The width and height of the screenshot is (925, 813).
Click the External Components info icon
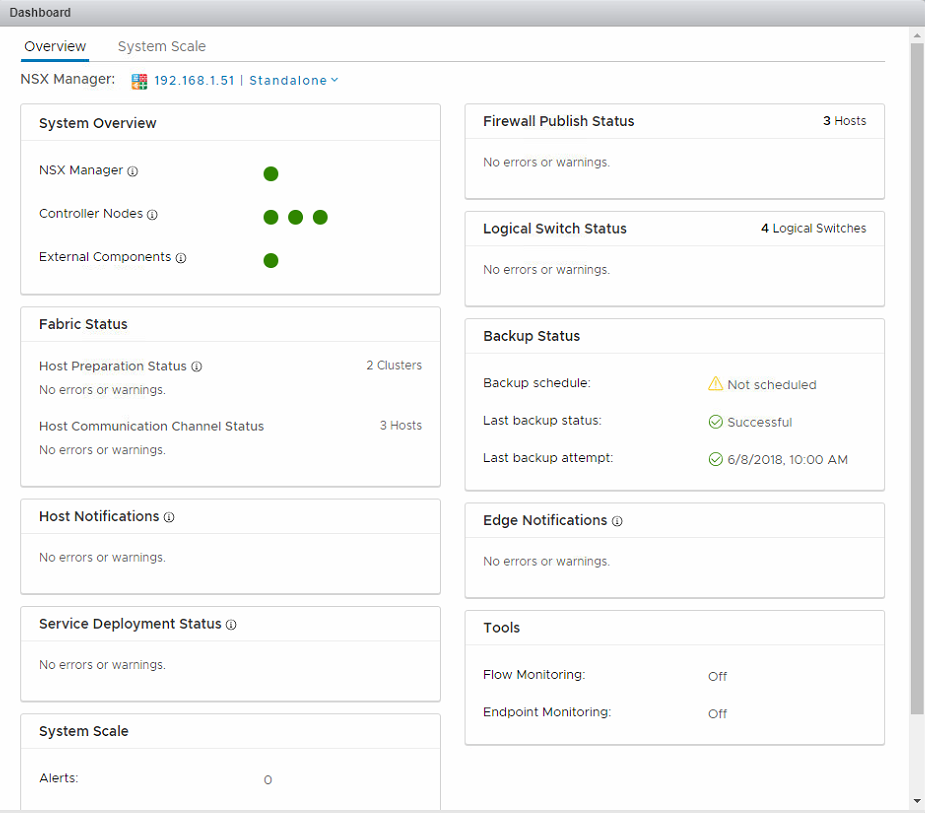181,258
